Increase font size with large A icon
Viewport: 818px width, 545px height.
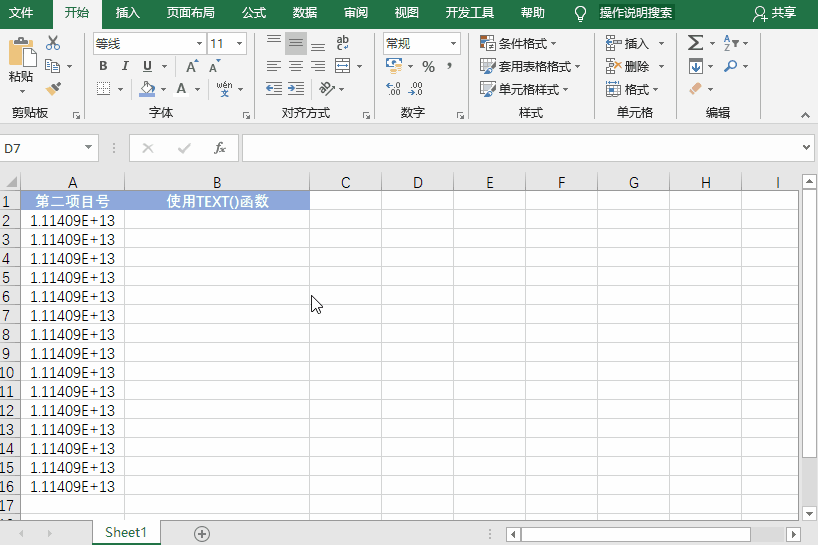[x=192, y=66]
